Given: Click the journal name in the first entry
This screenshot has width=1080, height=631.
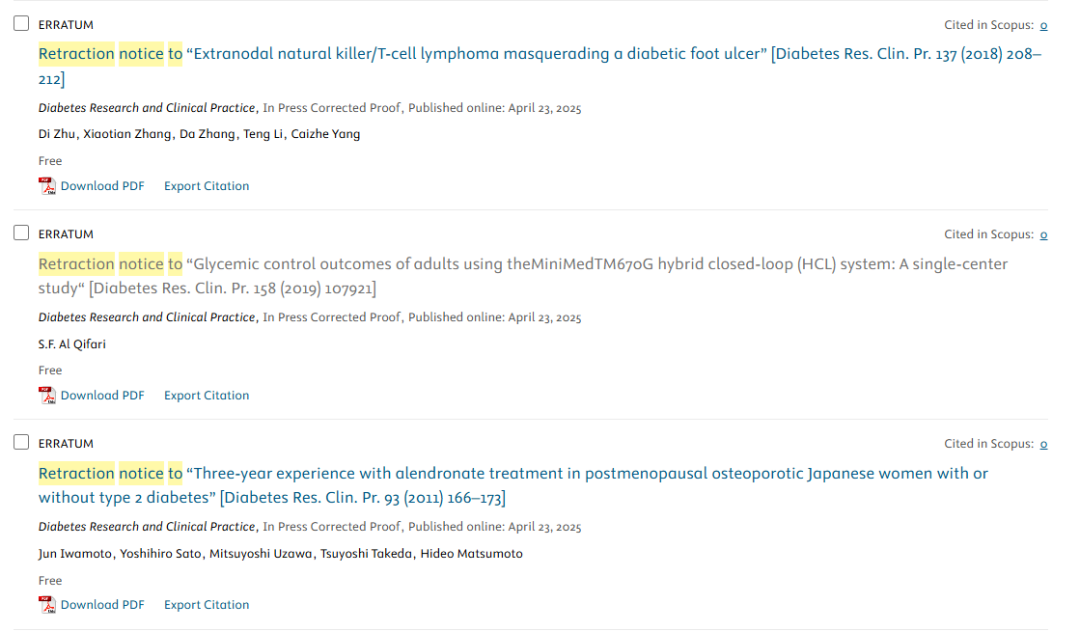Looking at the screenshot, I should tap(147, 108).
